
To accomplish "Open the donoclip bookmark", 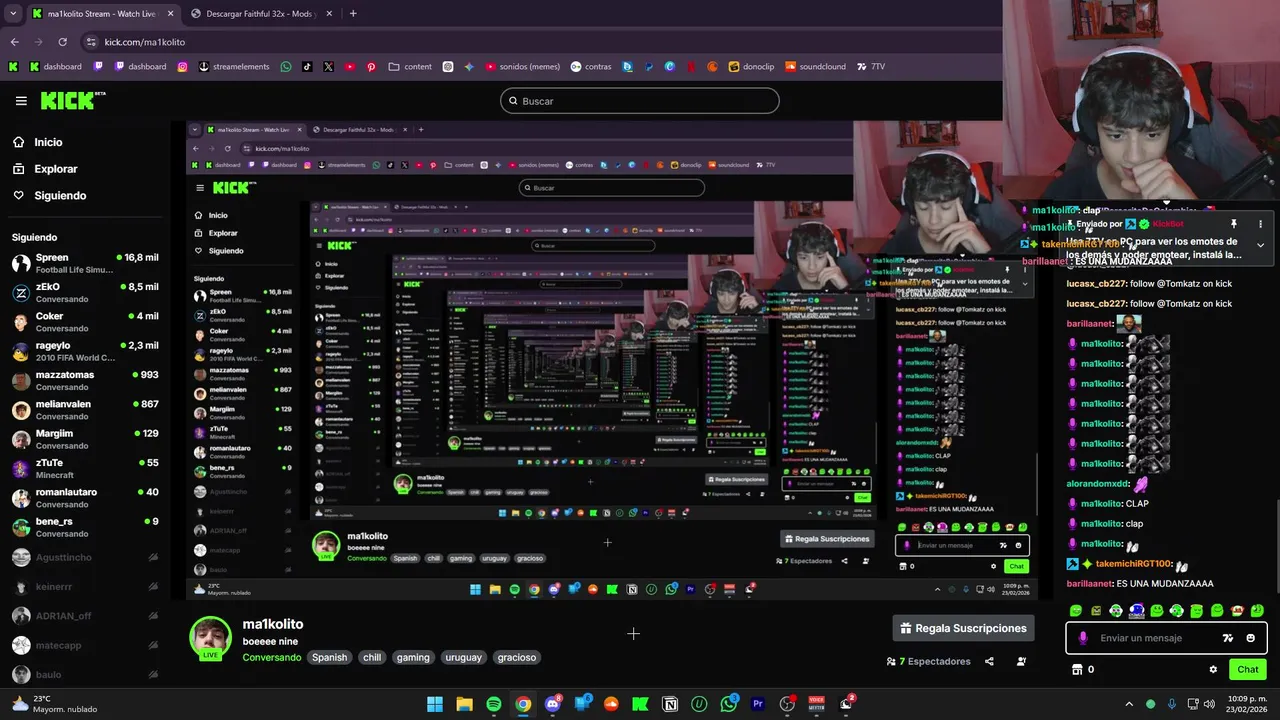I will coord(749,67).
